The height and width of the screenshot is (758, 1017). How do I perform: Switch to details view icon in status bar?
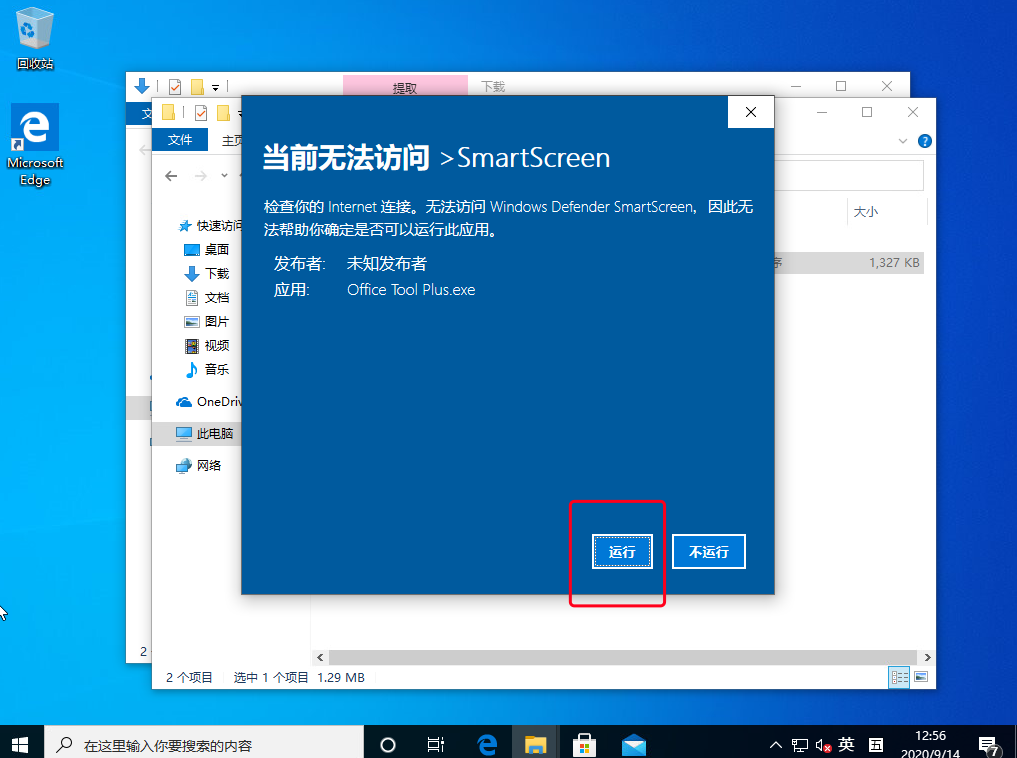pyautogui.click(x=899, y=678)
